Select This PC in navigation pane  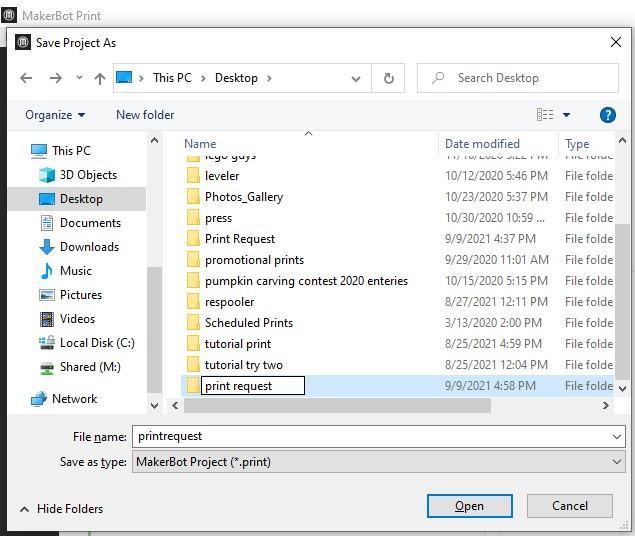[x=71, y=151]
